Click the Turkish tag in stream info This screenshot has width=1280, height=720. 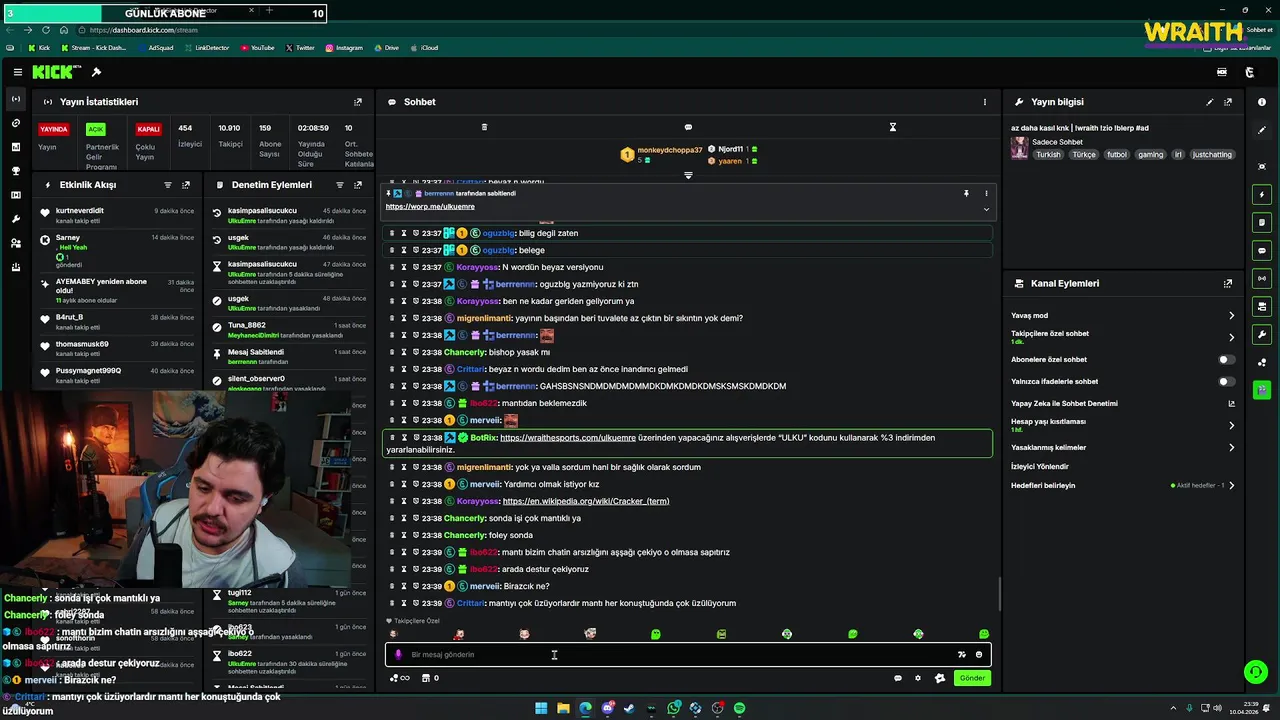tap(1048, 155)
